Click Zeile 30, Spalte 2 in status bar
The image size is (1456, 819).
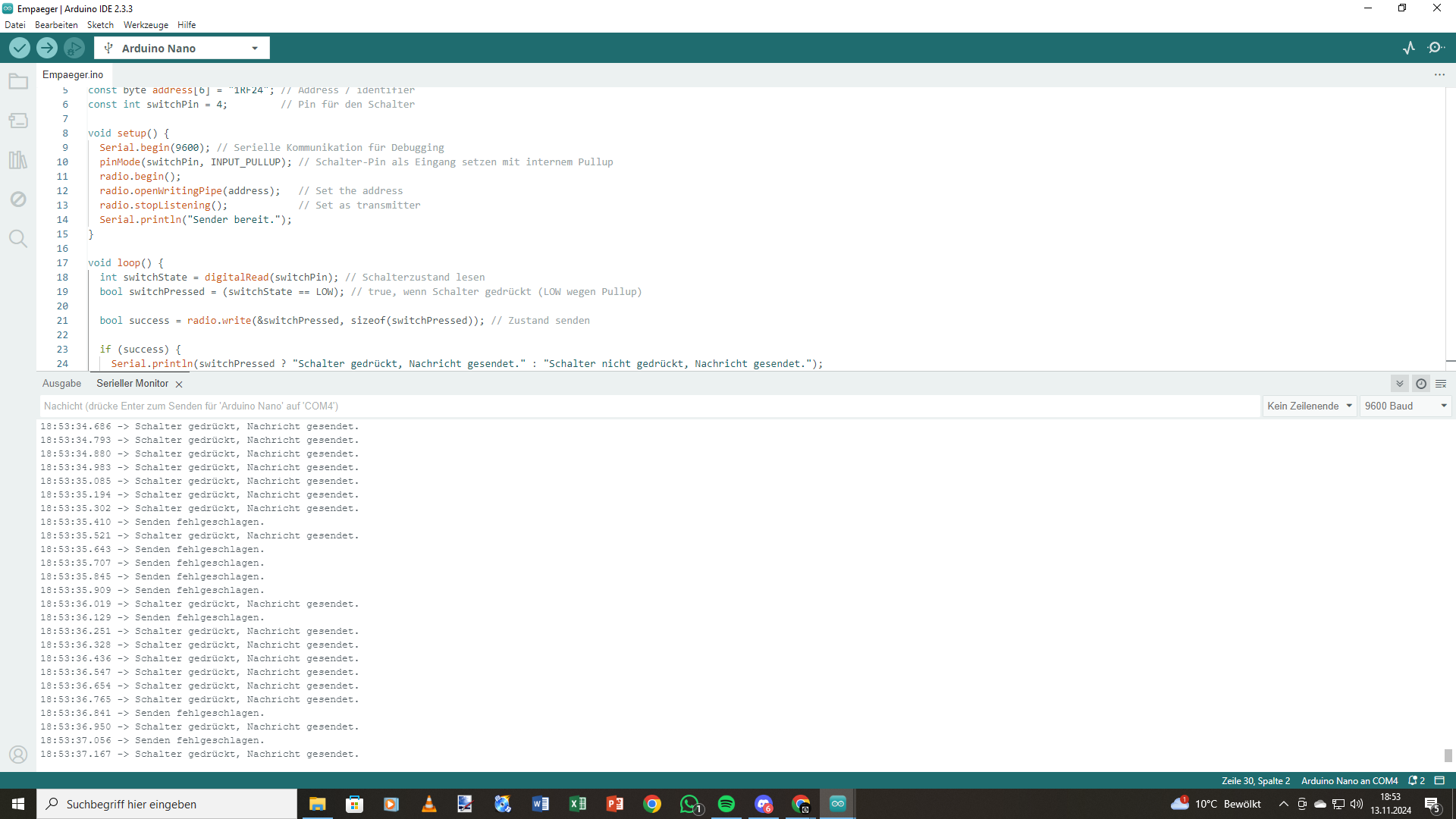coord(1256,780)
